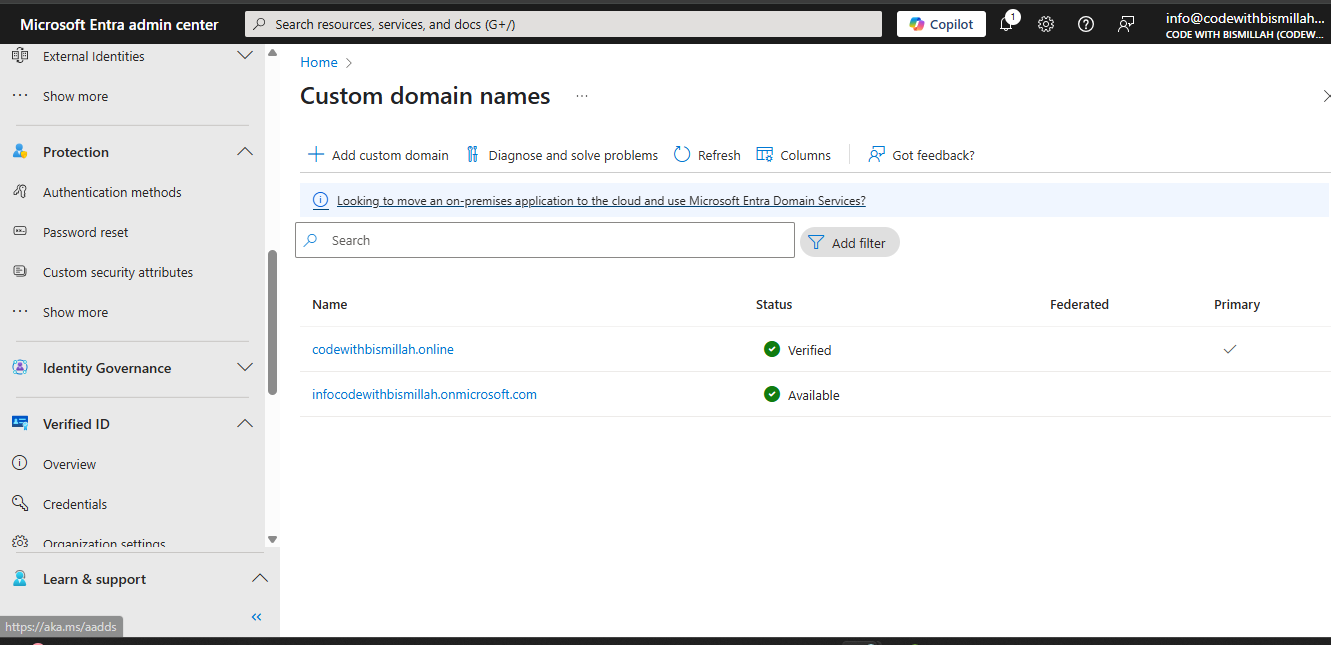Screen dimensions: 1331x645
Task: Click Got feedback?
Action: [921, 155]
